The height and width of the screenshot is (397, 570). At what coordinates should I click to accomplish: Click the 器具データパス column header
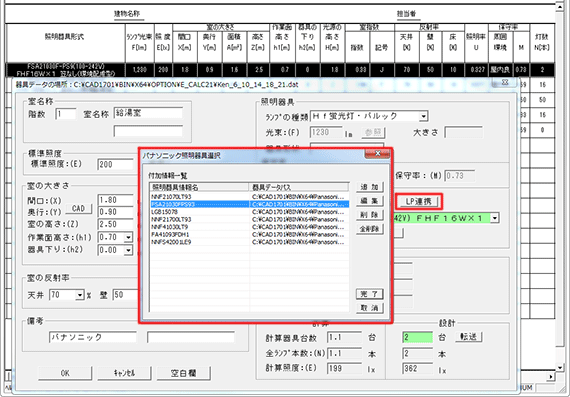[x=299, y=188]
